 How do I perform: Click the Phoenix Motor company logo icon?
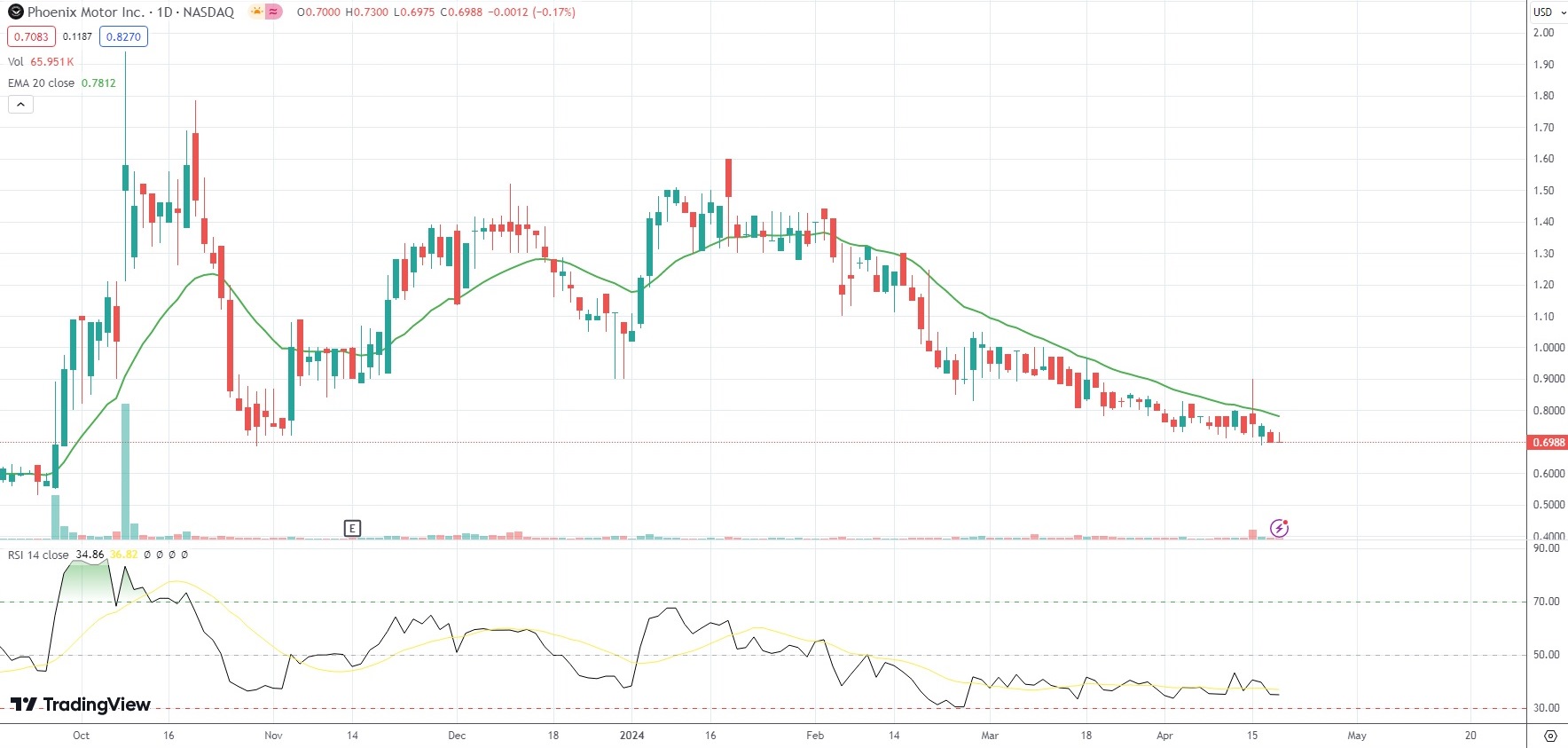15,12
